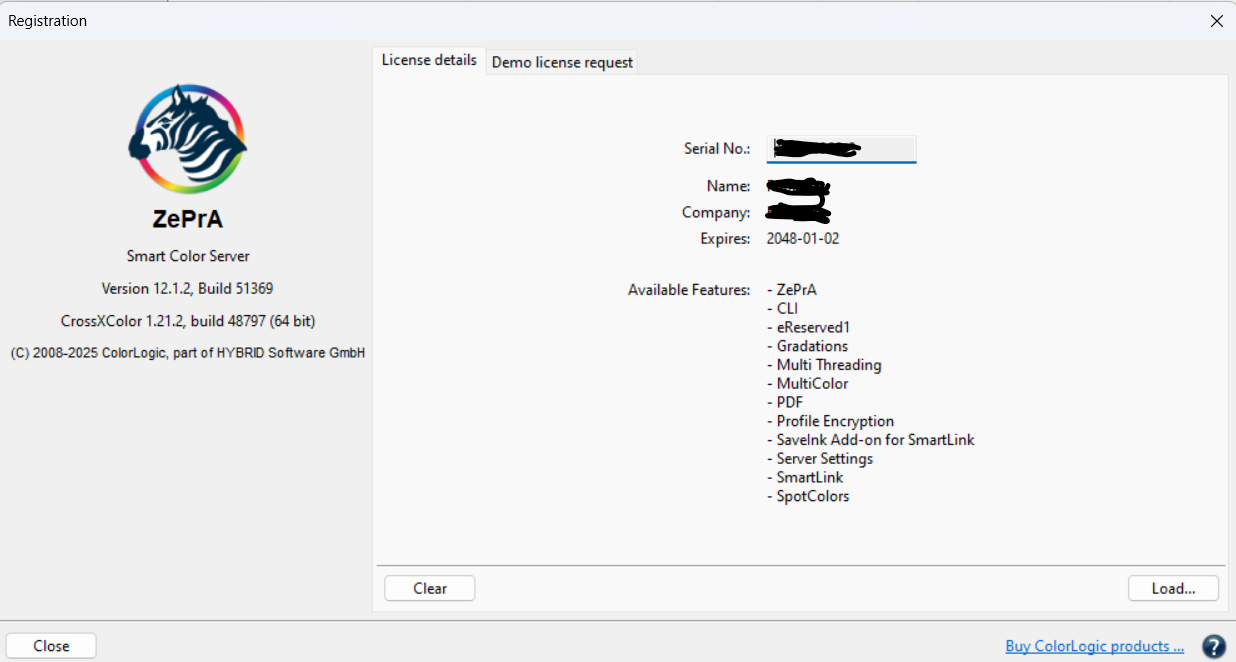Screen dimensions: 1236x662
Task: Open the Demo license request tab
Action: (x=562, y=62)
